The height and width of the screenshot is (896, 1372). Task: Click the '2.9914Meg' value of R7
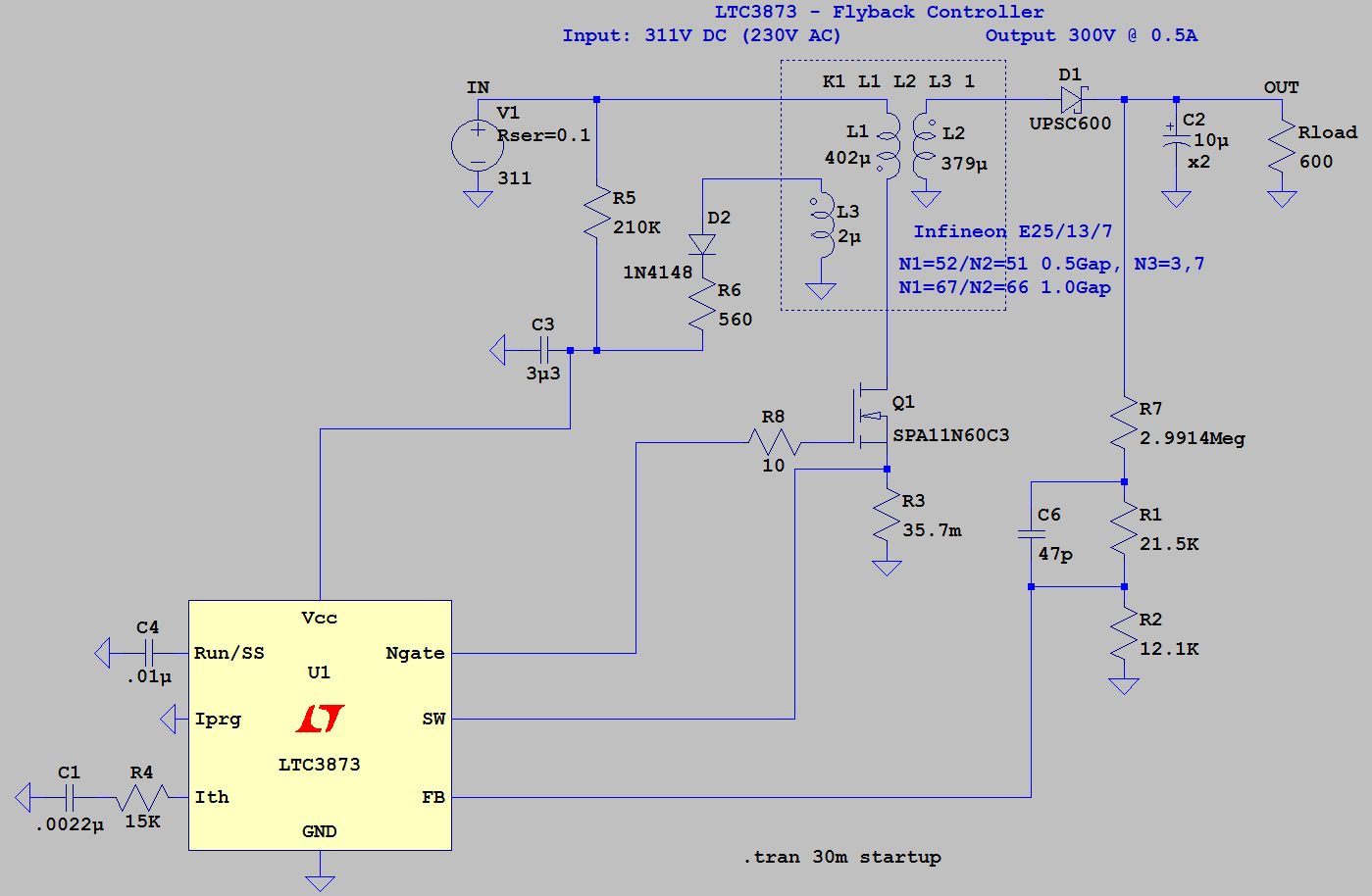(1193, 438)
